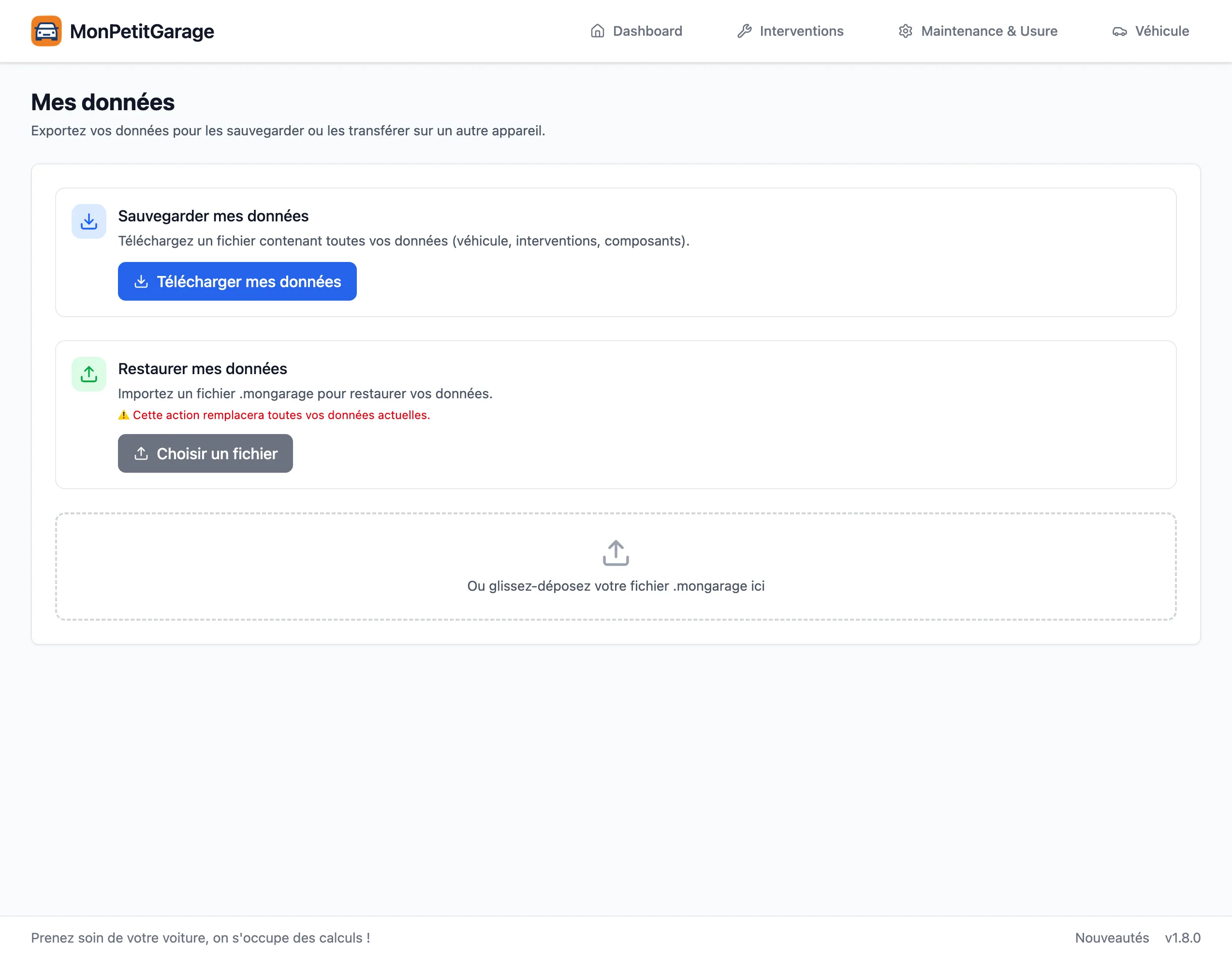
Task: Click the house icon beside Dashboard
Action: pyautogui.click(x=598, y=31)
